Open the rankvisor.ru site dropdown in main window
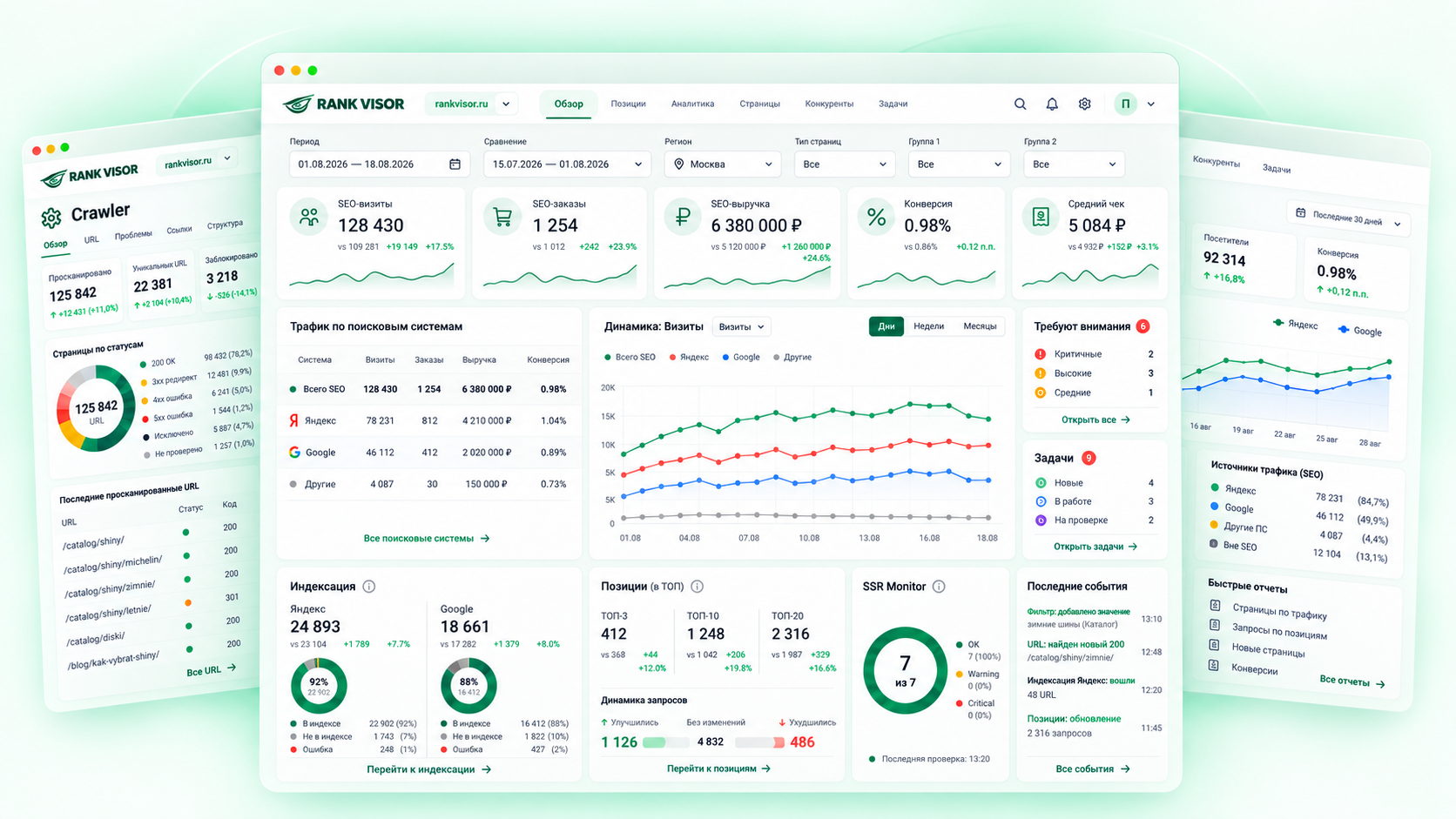Screen dimensions: 1456x819 click(473, 104)
